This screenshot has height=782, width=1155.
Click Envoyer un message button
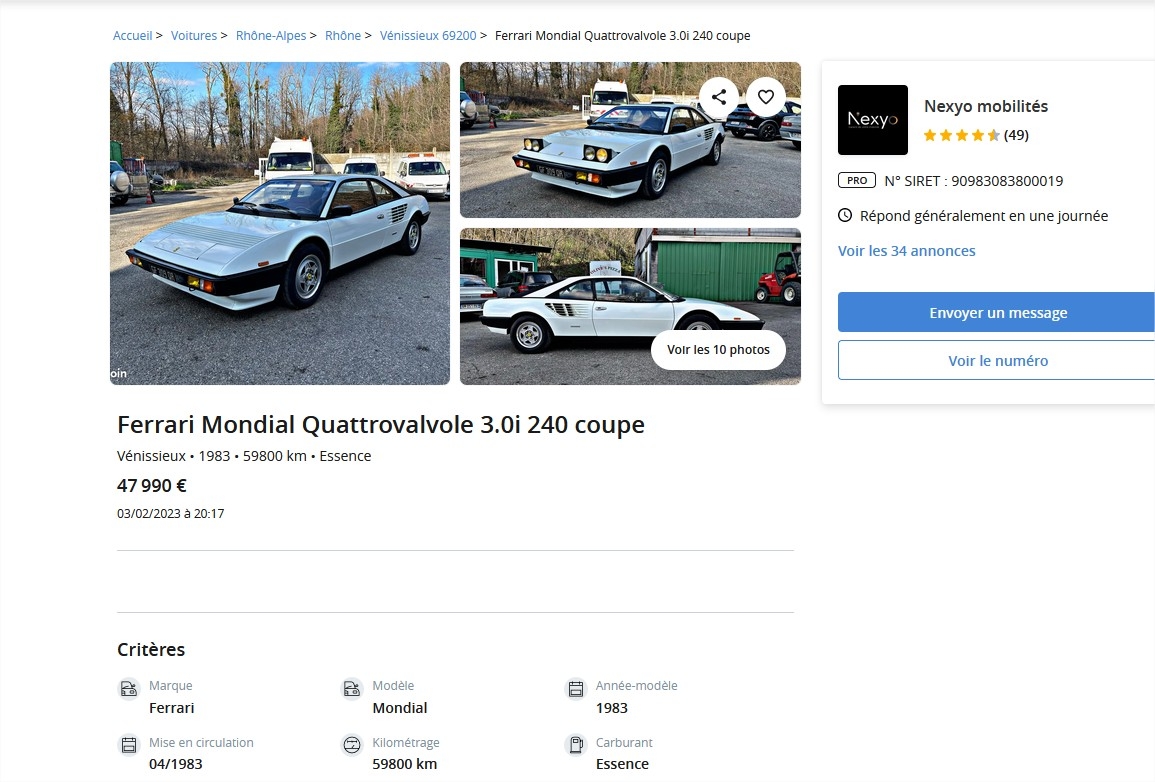pyautogui.click(x=997, y=312)
